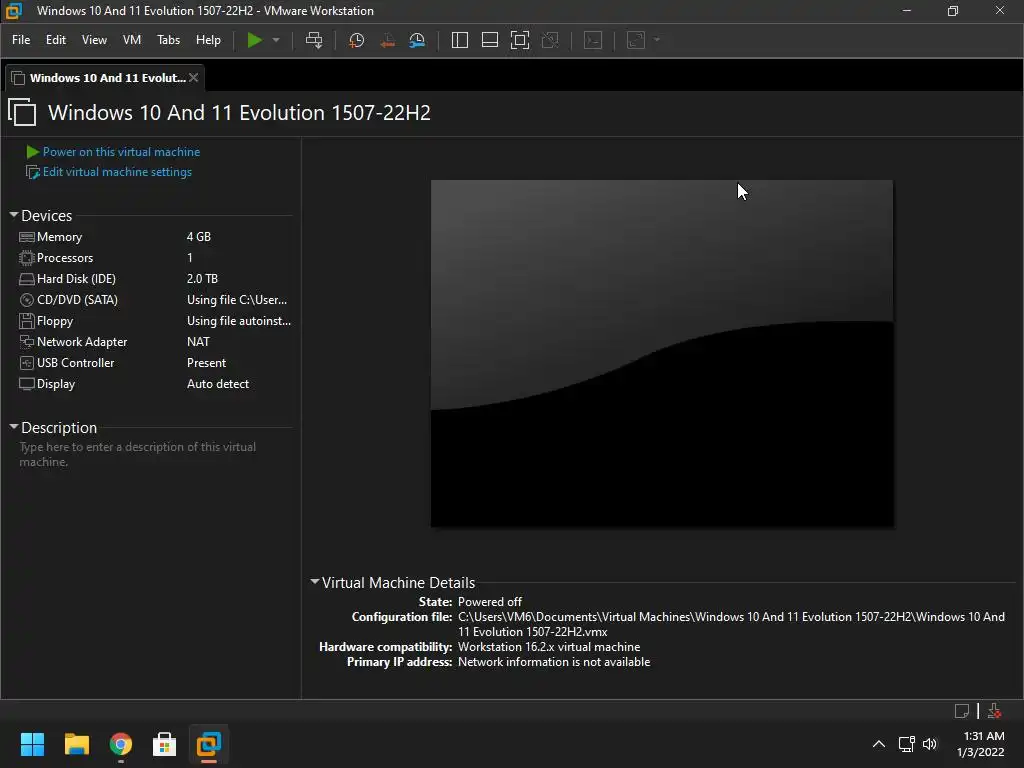Screen dimensions: 1024x768
Task: Open the Edit menu
Action: pos(56,40)
